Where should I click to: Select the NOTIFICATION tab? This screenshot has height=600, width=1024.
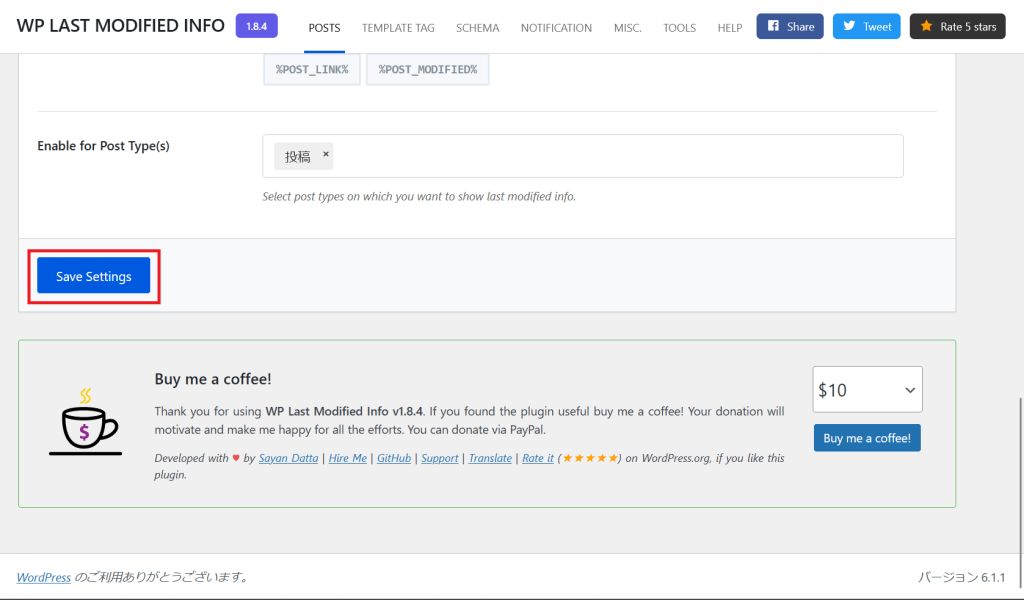[556, 27]
